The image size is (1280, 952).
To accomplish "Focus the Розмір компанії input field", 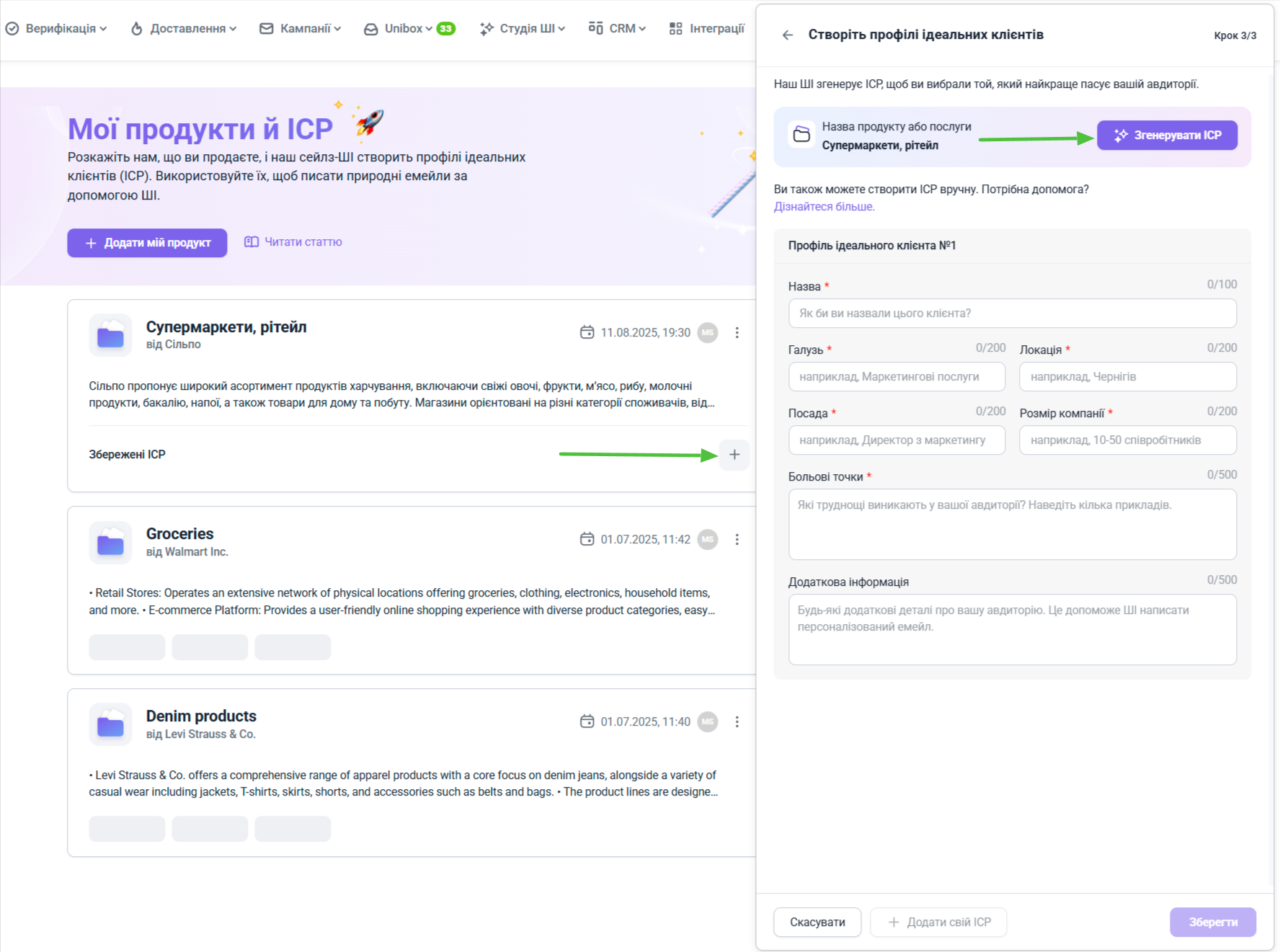I will pyautogui.click(x=1128, y=440).
